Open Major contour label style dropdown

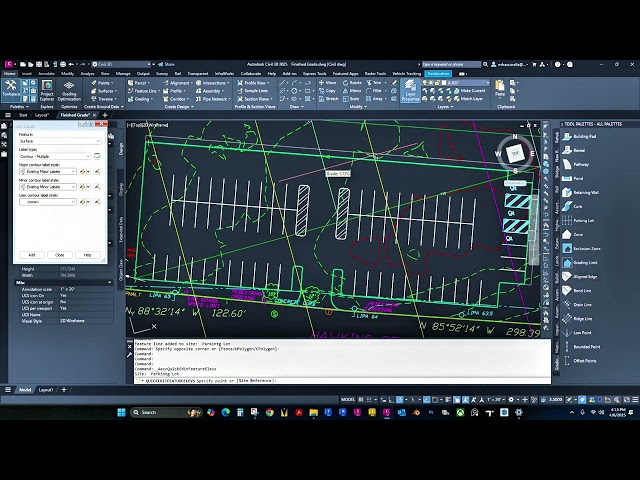tap(48, 171)
